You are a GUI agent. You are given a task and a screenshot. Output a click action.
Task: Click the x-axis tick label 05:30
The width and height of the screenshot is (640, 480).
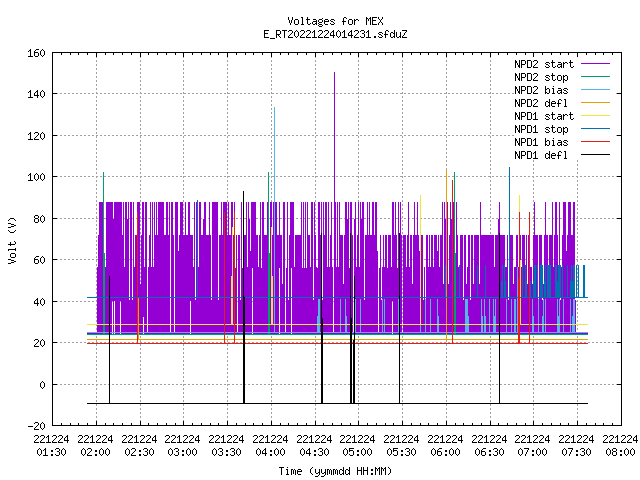click(401, 452)
